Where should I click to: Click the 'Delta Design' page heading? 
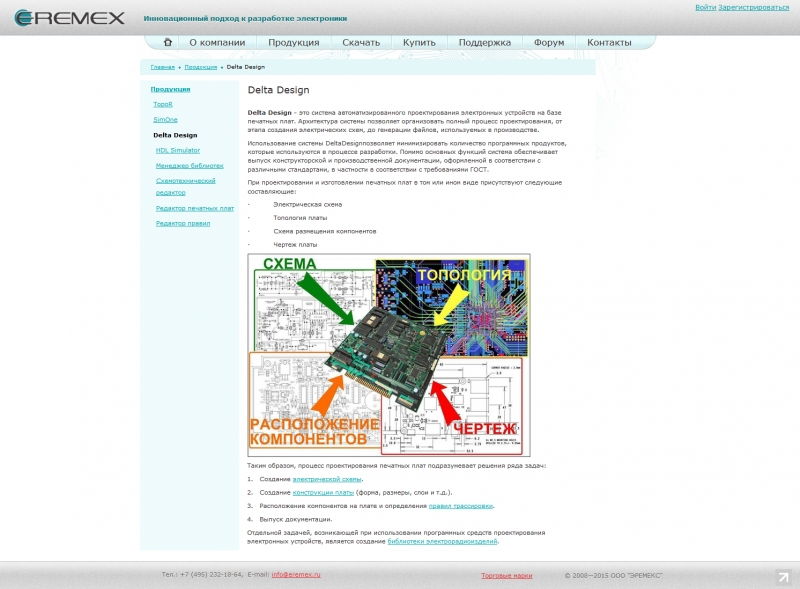(x=279, y=90)
